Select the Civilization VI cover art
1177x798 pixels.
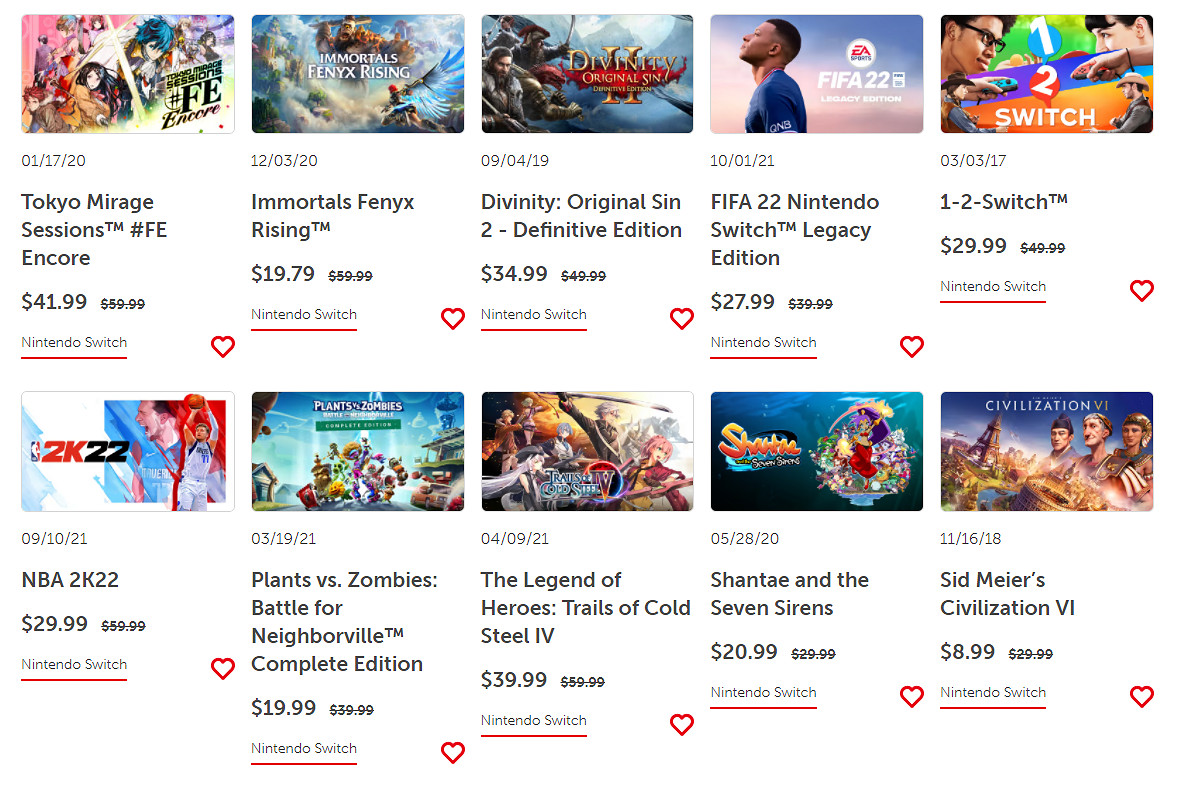pos(1047,452)
